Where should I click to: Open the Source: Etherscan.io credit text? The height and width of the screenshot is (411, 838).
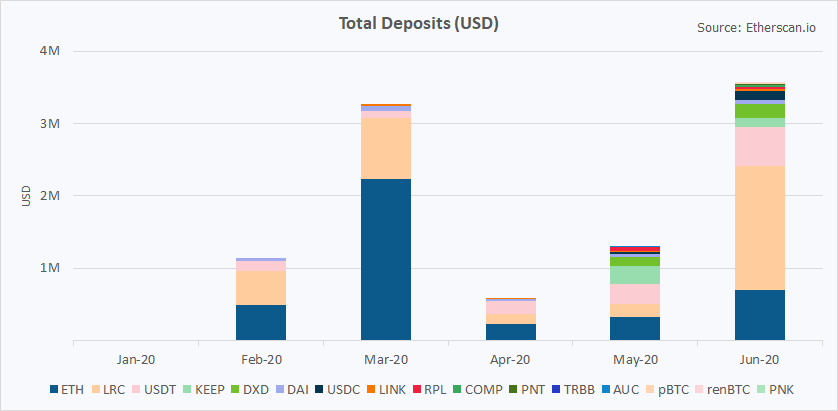[756, 28]
